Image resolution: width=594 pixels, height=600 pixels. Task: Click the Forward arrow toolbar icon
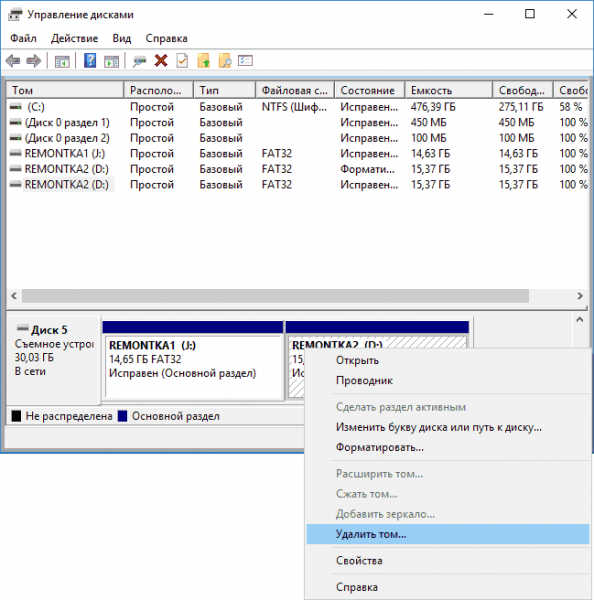[34, 61]
